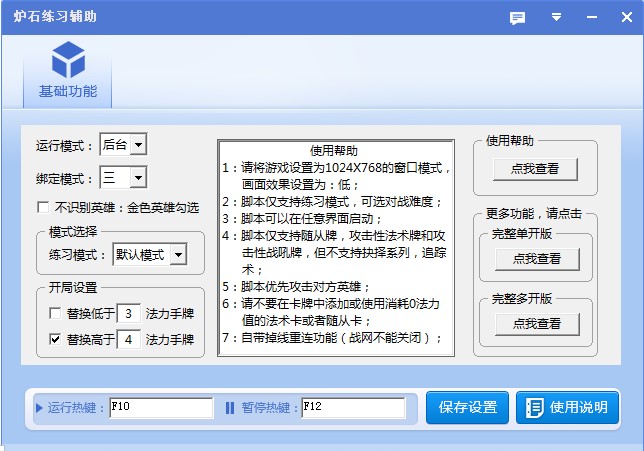The image size is (644, 451).
Task: Click help line 脚本可以在任意界面启动
Action: click(x=302, y=219)
